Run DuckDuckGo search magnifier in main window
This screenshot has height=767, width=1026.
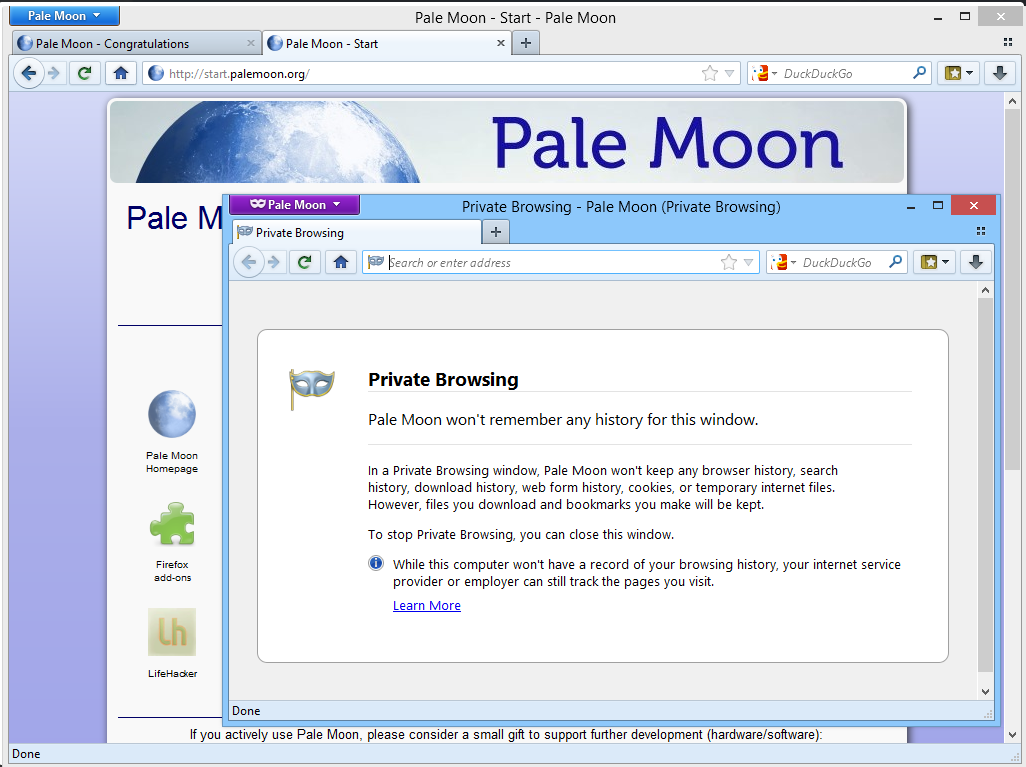click(x=919, y=73)
